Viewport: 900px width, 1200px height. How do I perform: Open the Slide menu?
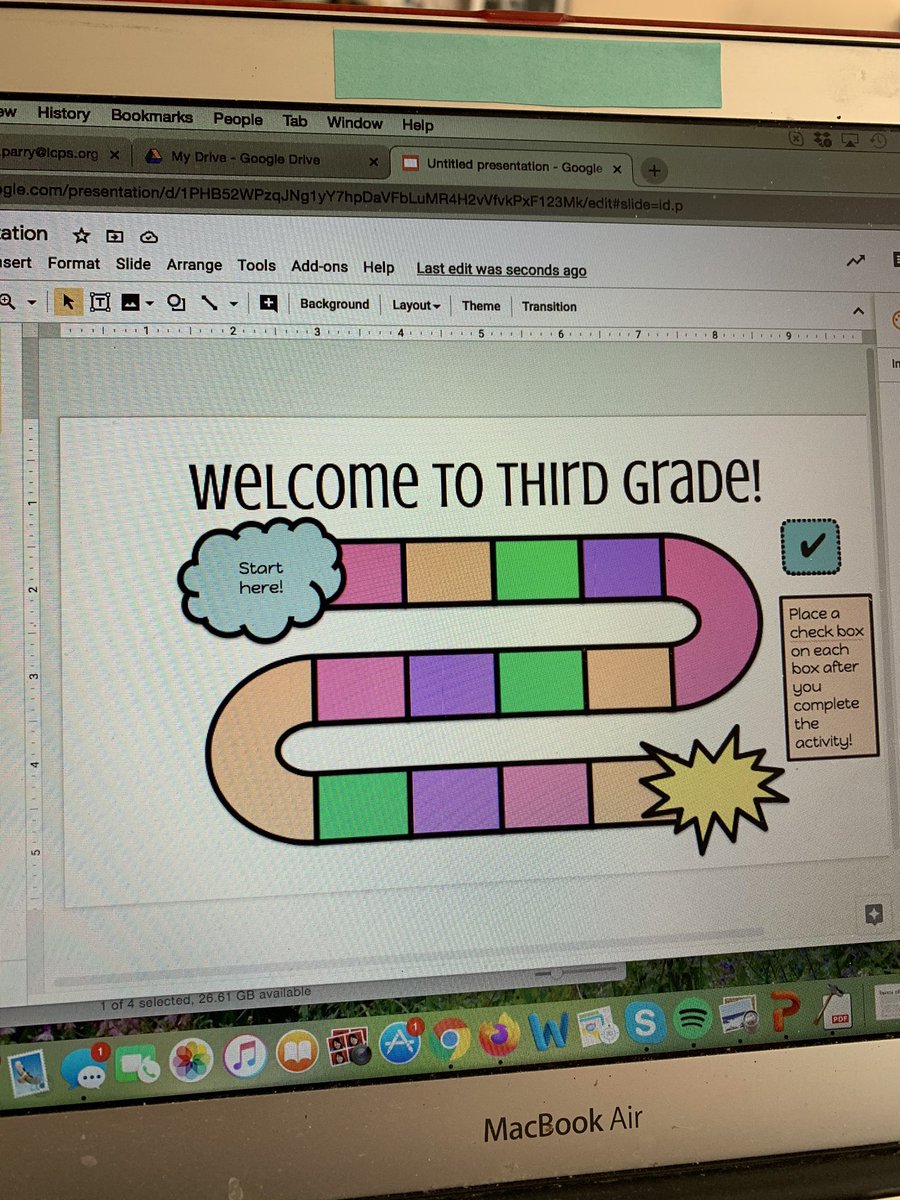coord(133,264)
